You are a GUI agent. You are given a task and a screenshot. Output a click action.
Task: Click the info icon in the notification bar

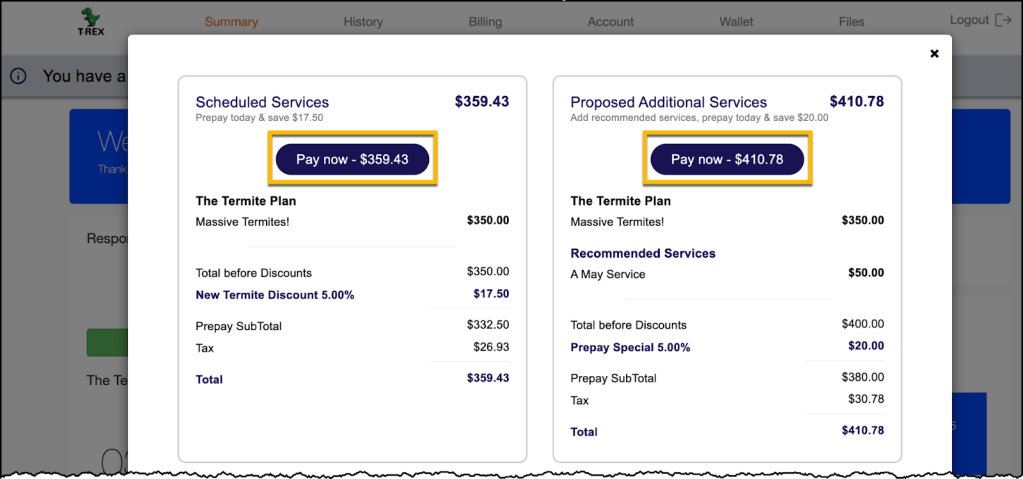[x=18, y=77]
